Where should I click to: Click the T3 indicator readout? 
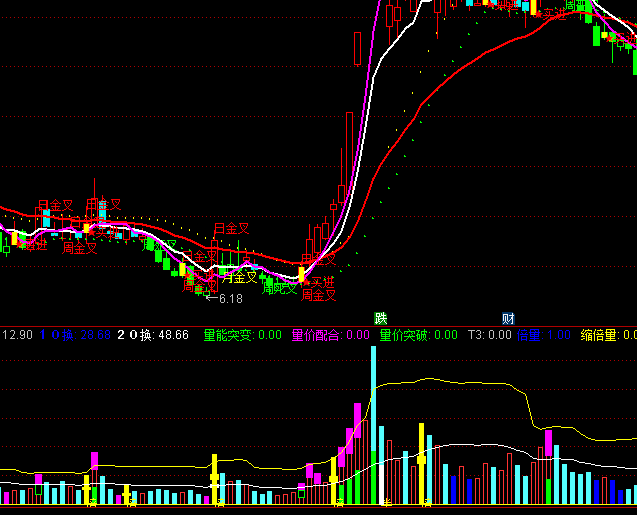coord(488,335)
